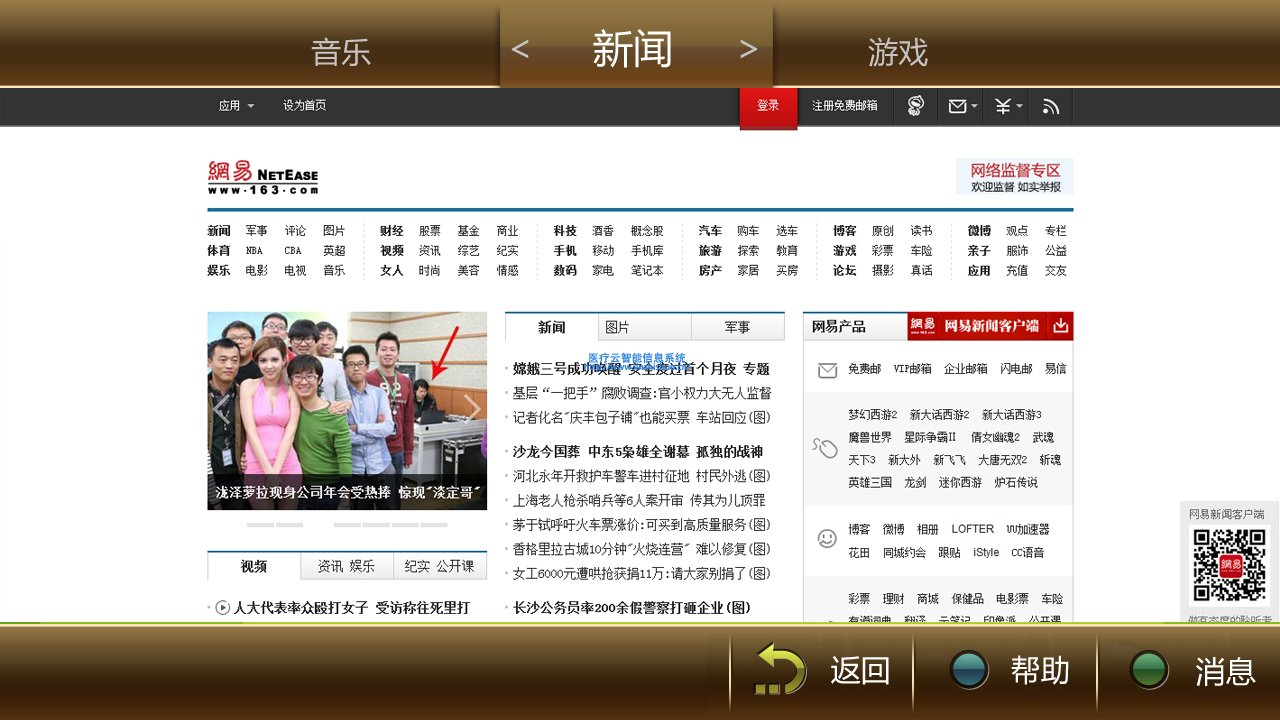
Task: Open LOFTER link
Action: 973,529
